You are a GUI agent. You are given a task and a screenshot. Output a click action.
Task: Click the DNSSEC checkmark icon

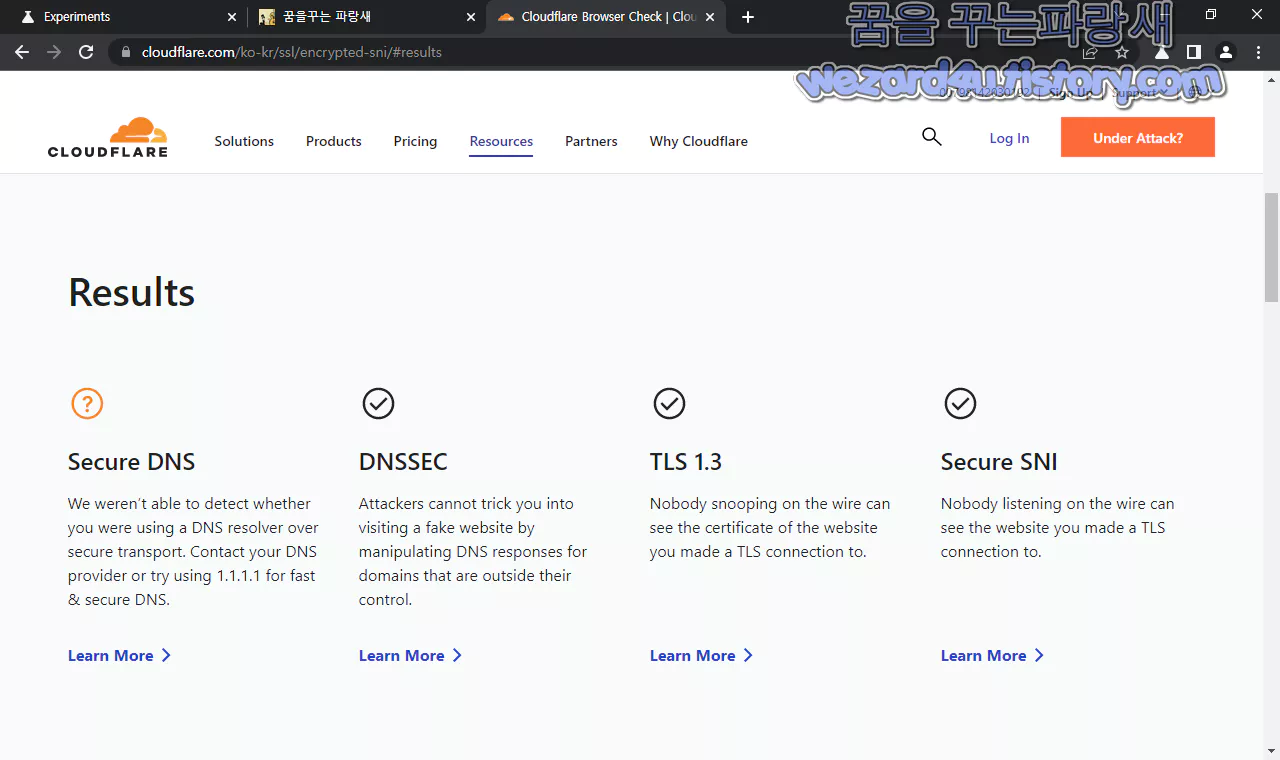point(378,404)
